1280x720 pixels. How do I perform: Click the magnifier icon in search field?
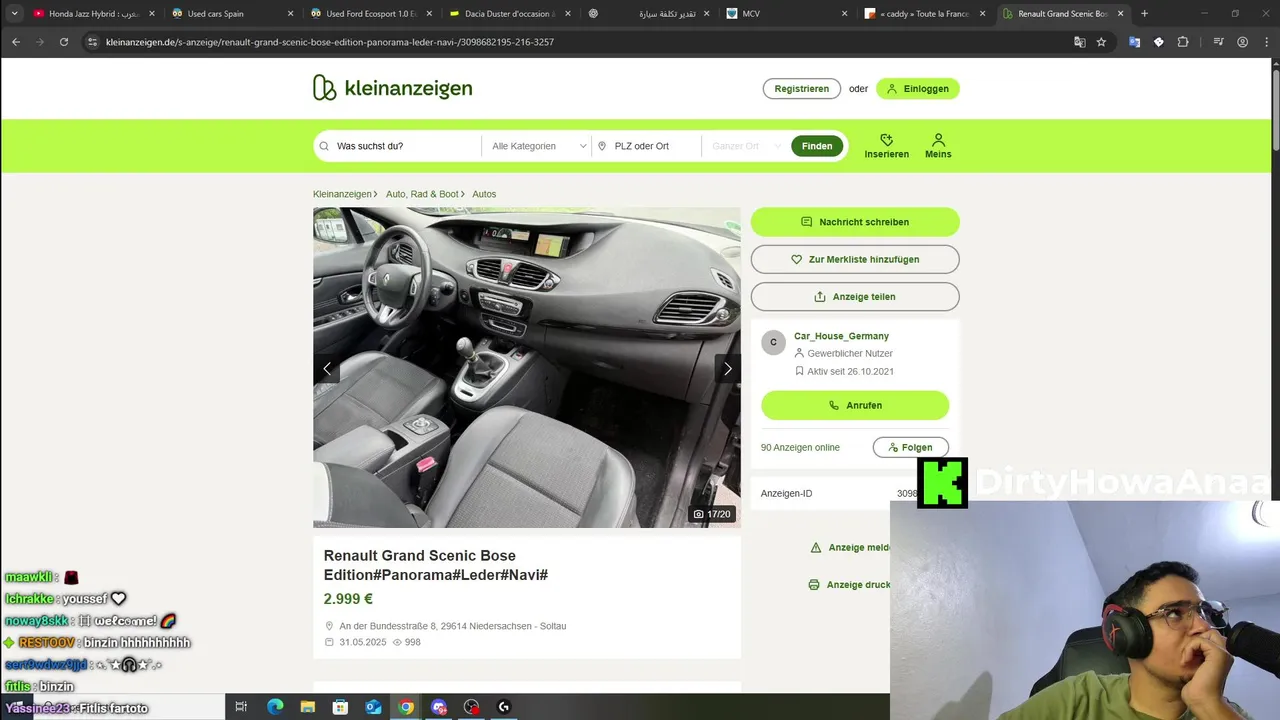click(324, 146)
